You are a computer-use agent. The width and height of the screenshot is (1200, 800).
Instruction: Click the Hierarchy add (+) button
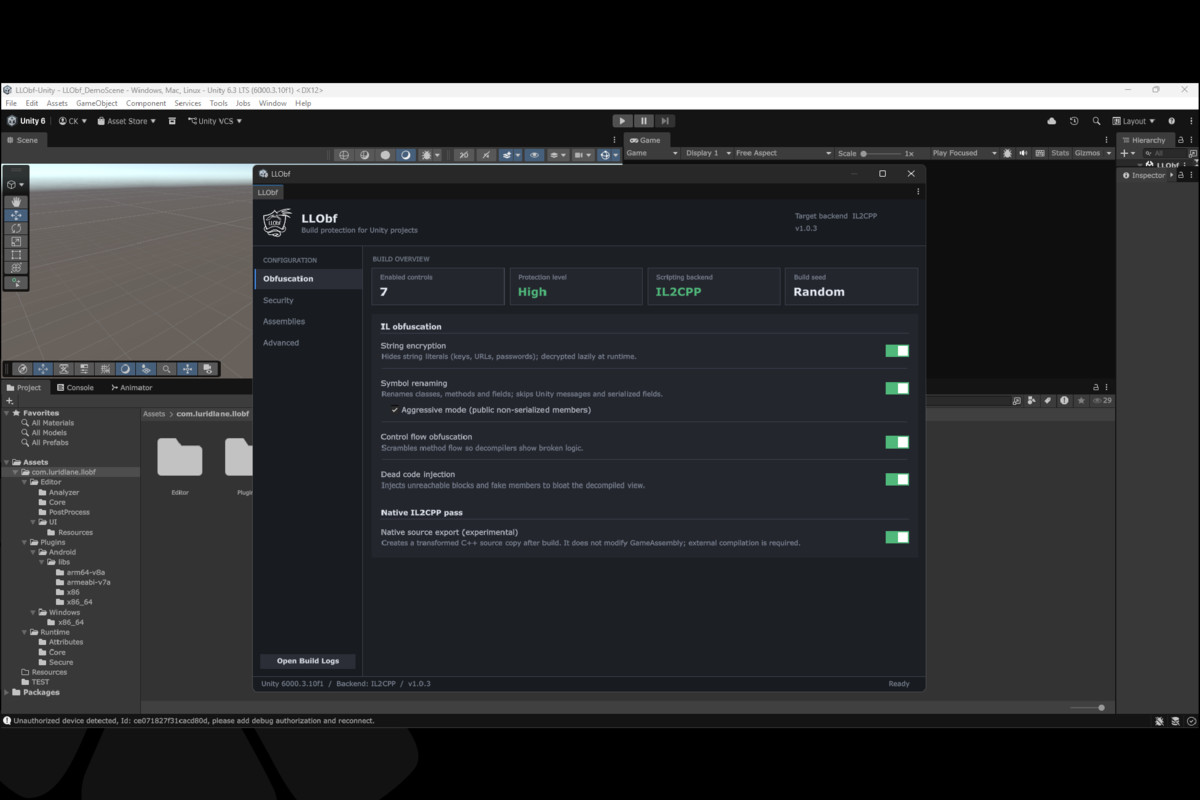[1124, 153]
